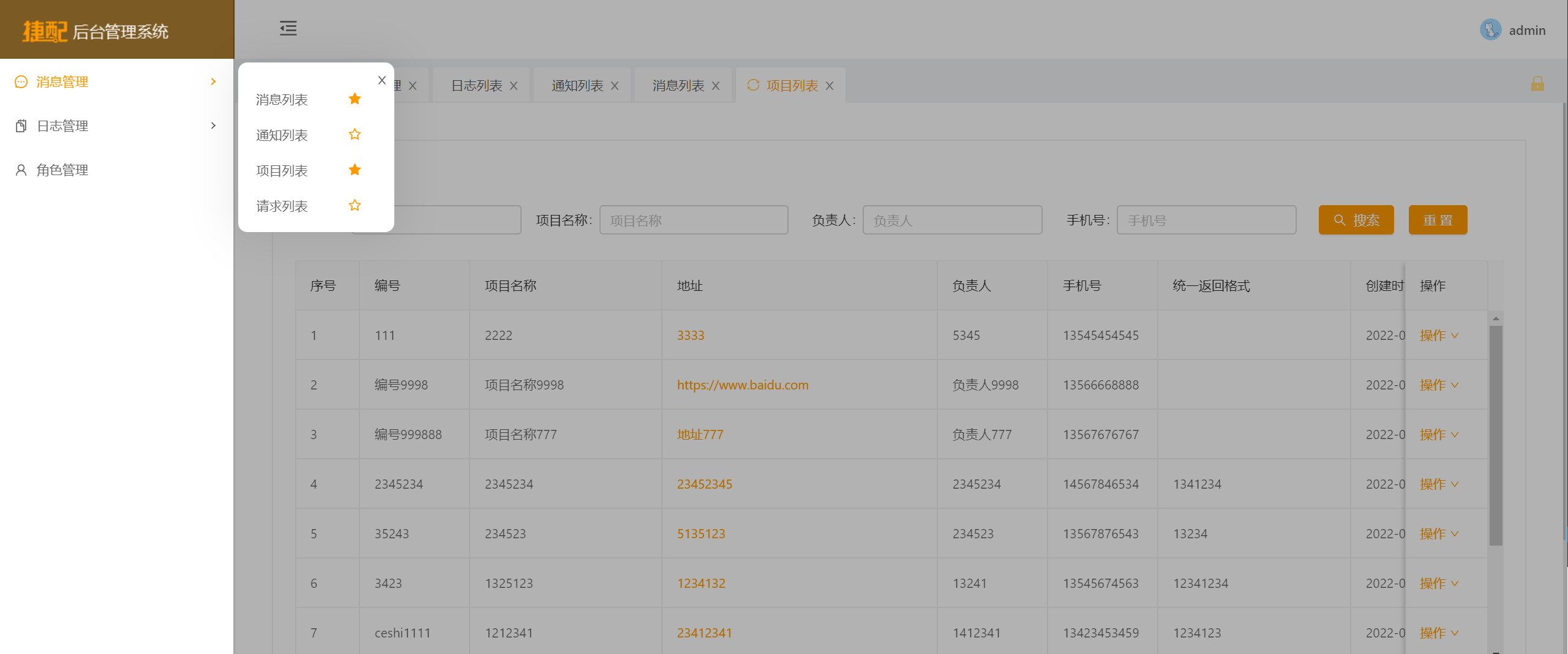Viewport: 1568px width, 654px height.
Task: Open 操作 dropdown for row 编号999888
Action: pos(1439,435)
